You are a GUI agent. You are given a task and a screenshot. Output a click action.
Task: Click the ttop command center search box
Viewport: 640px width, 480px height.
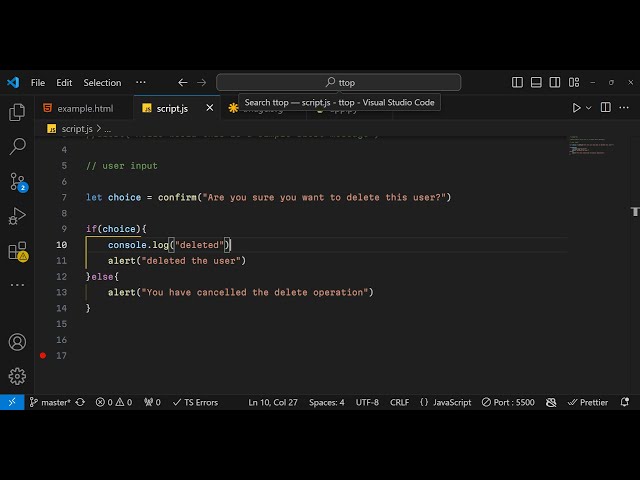click(x=339, y=83)
